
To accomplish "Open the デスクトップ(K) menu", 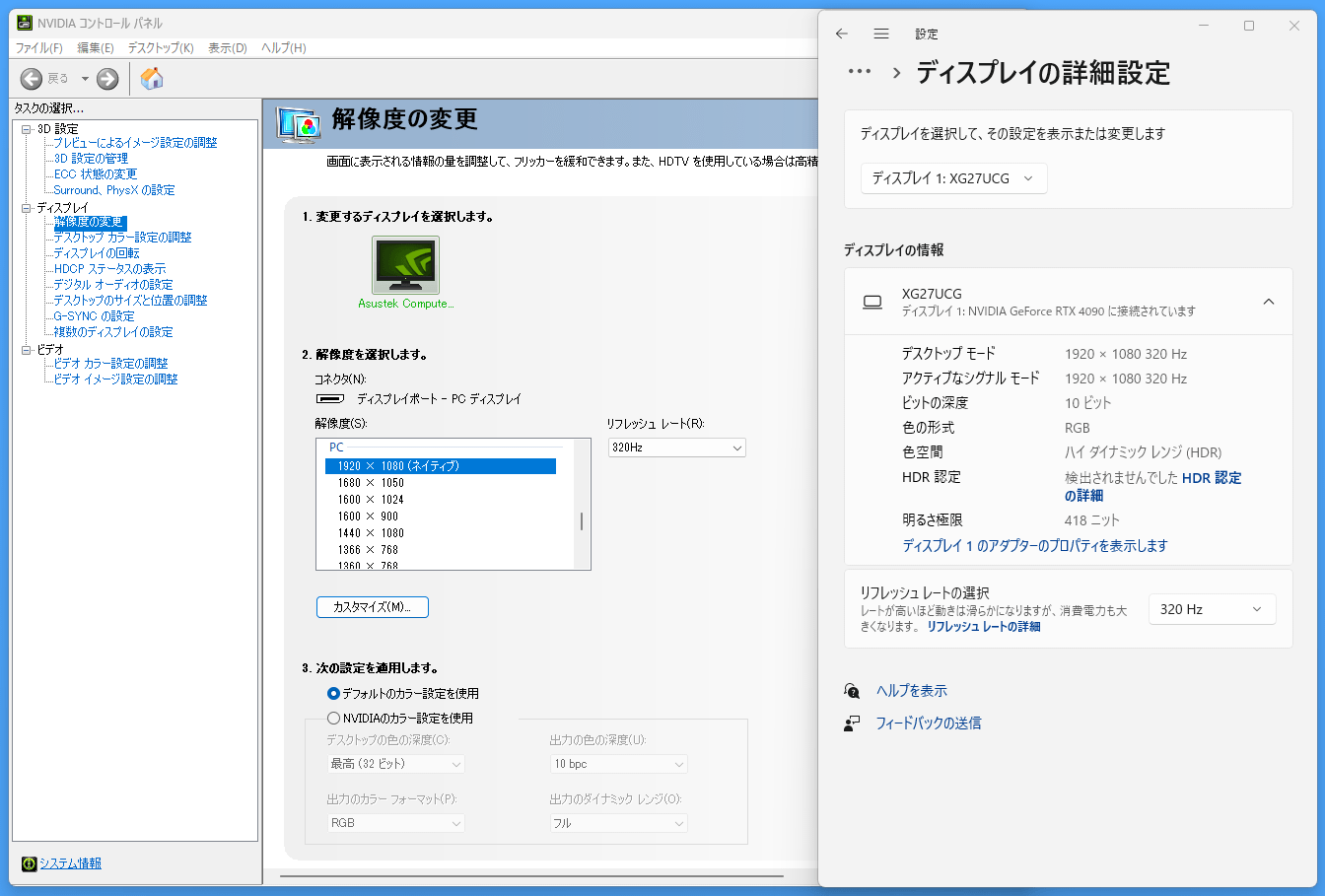I will coord(161,48).
